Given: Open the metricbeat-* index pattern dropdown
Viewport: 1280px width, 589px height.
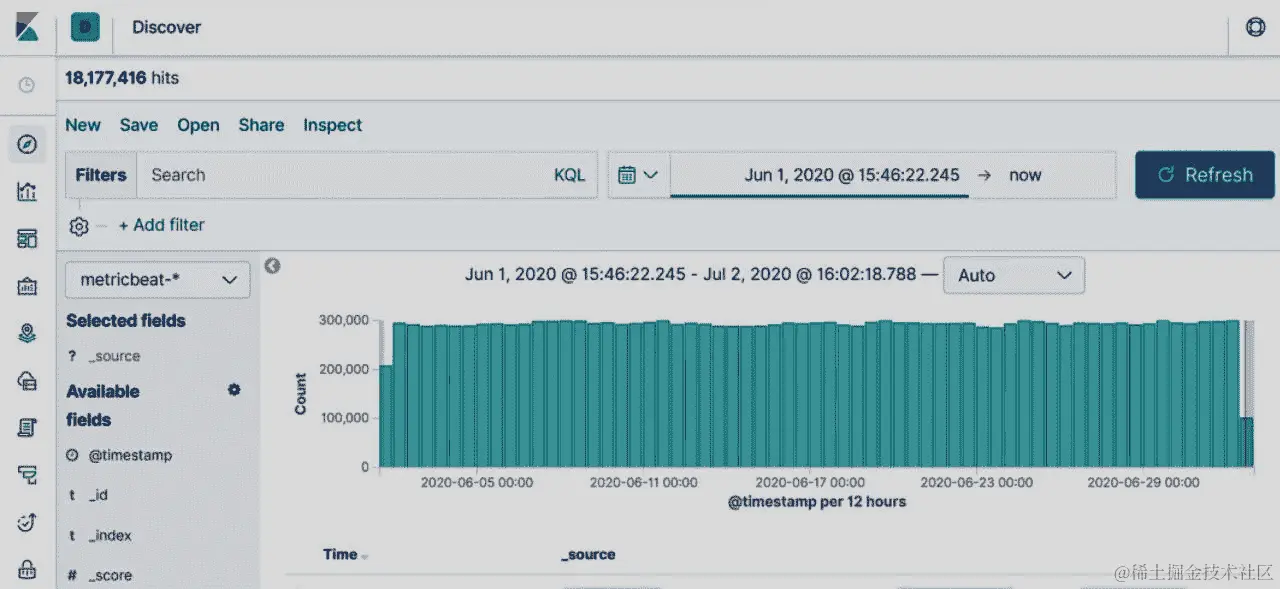Looking at the screenshot, I should tap(158, 279).
